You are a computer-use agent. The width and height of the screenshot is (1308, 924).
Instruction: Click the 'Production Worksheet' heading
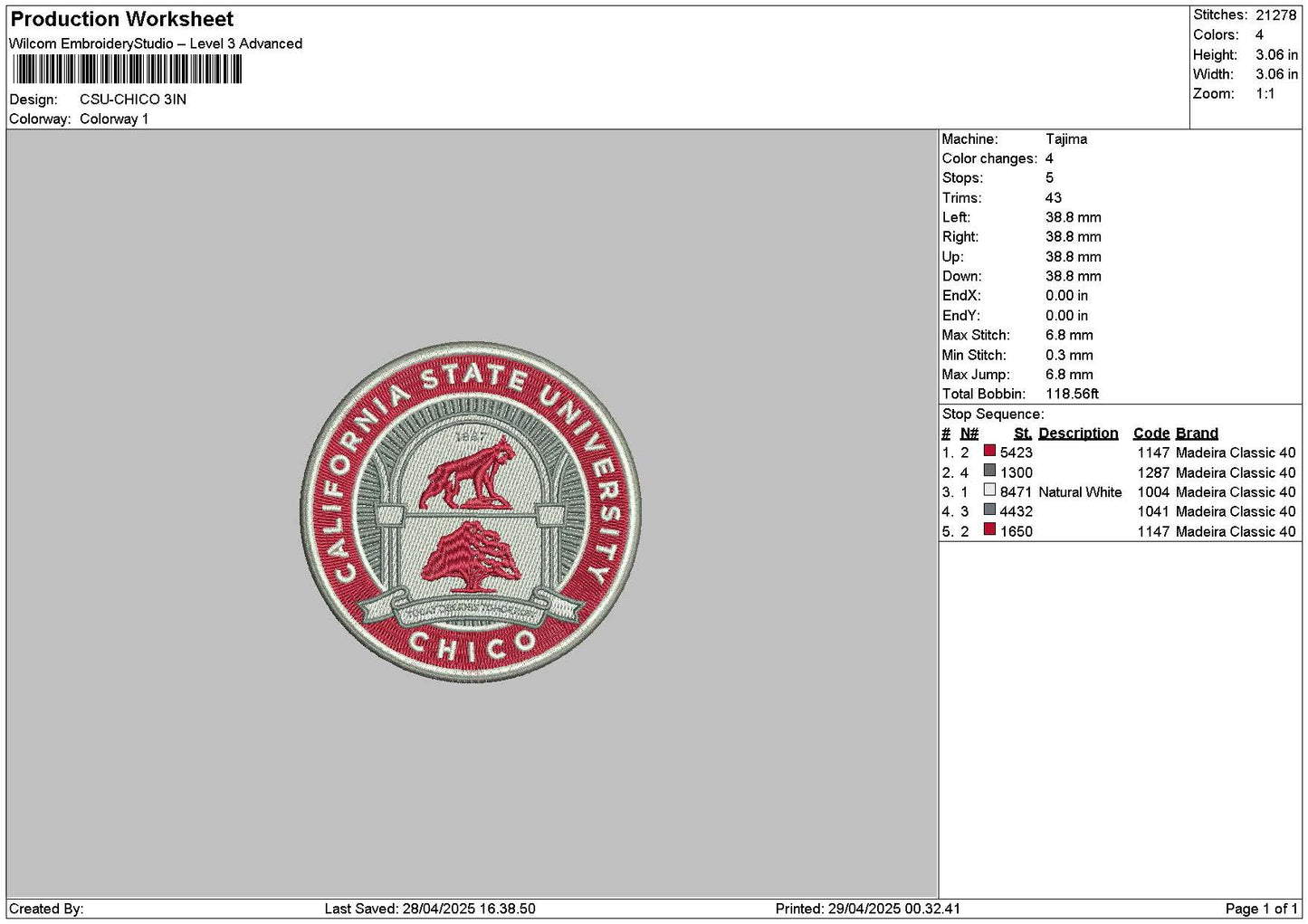[x=122, y=19]
